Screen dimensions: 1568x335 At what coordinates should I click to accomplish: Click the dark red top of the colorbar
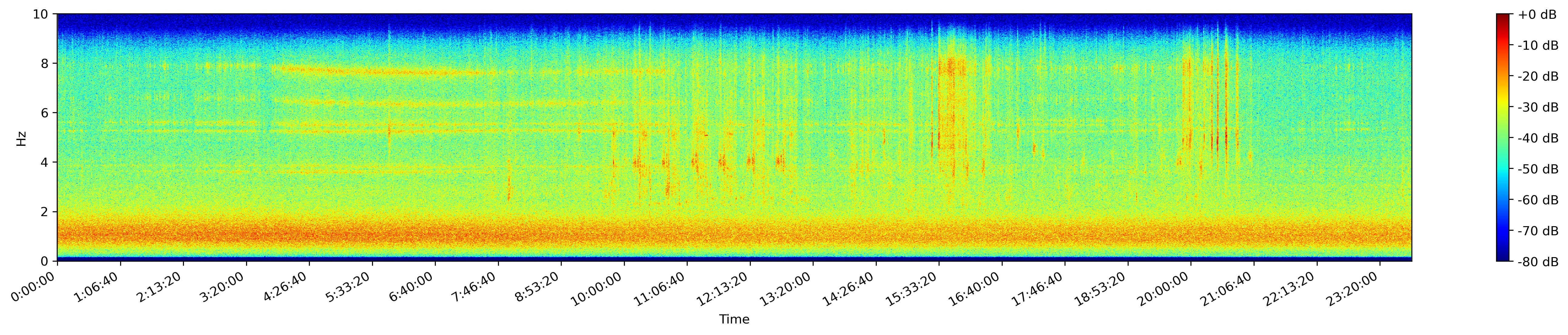tap(1503, 18)
